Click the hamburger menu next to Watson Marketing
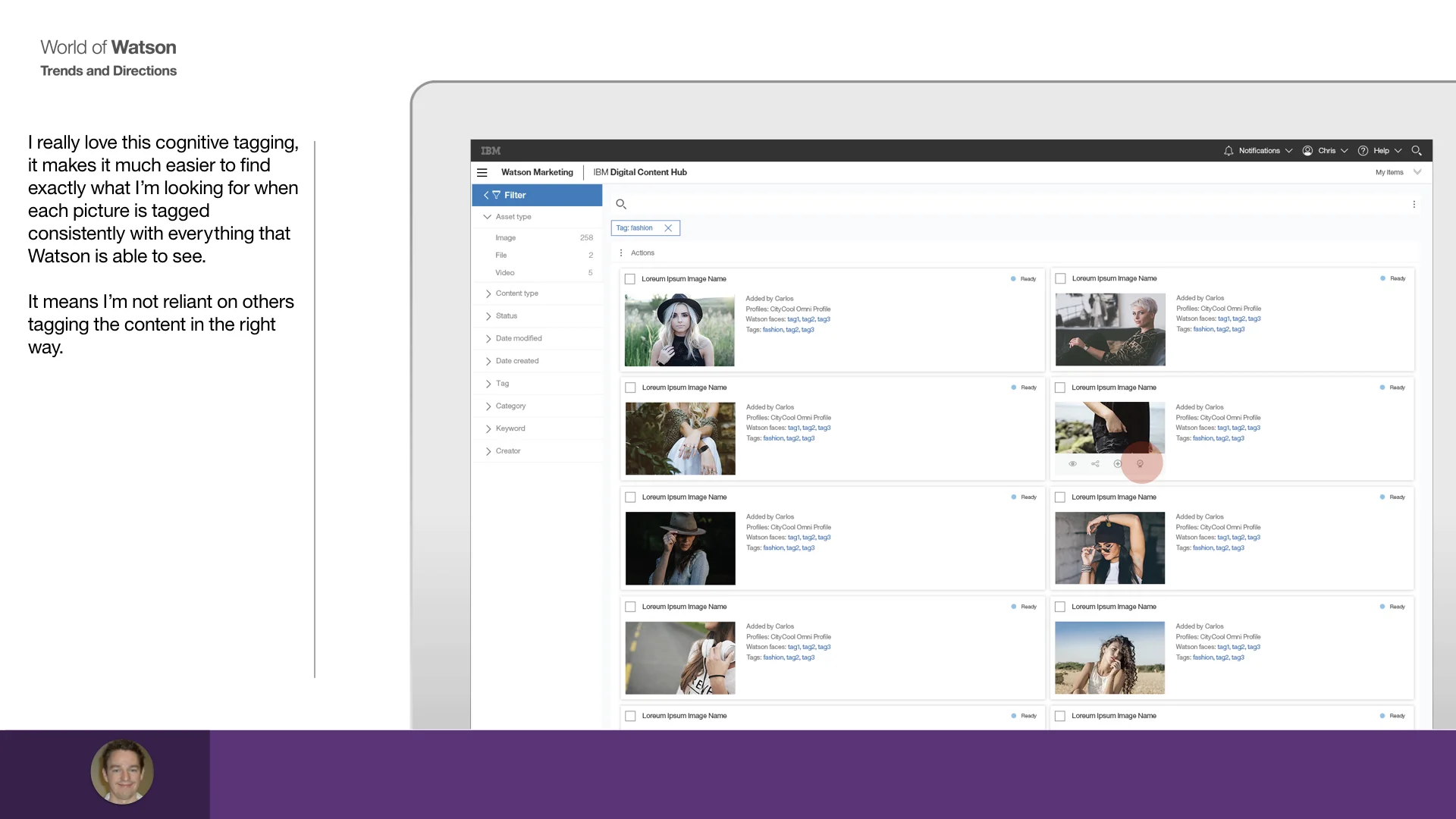Screen dimensions: 1456x819 coord(482,173)
